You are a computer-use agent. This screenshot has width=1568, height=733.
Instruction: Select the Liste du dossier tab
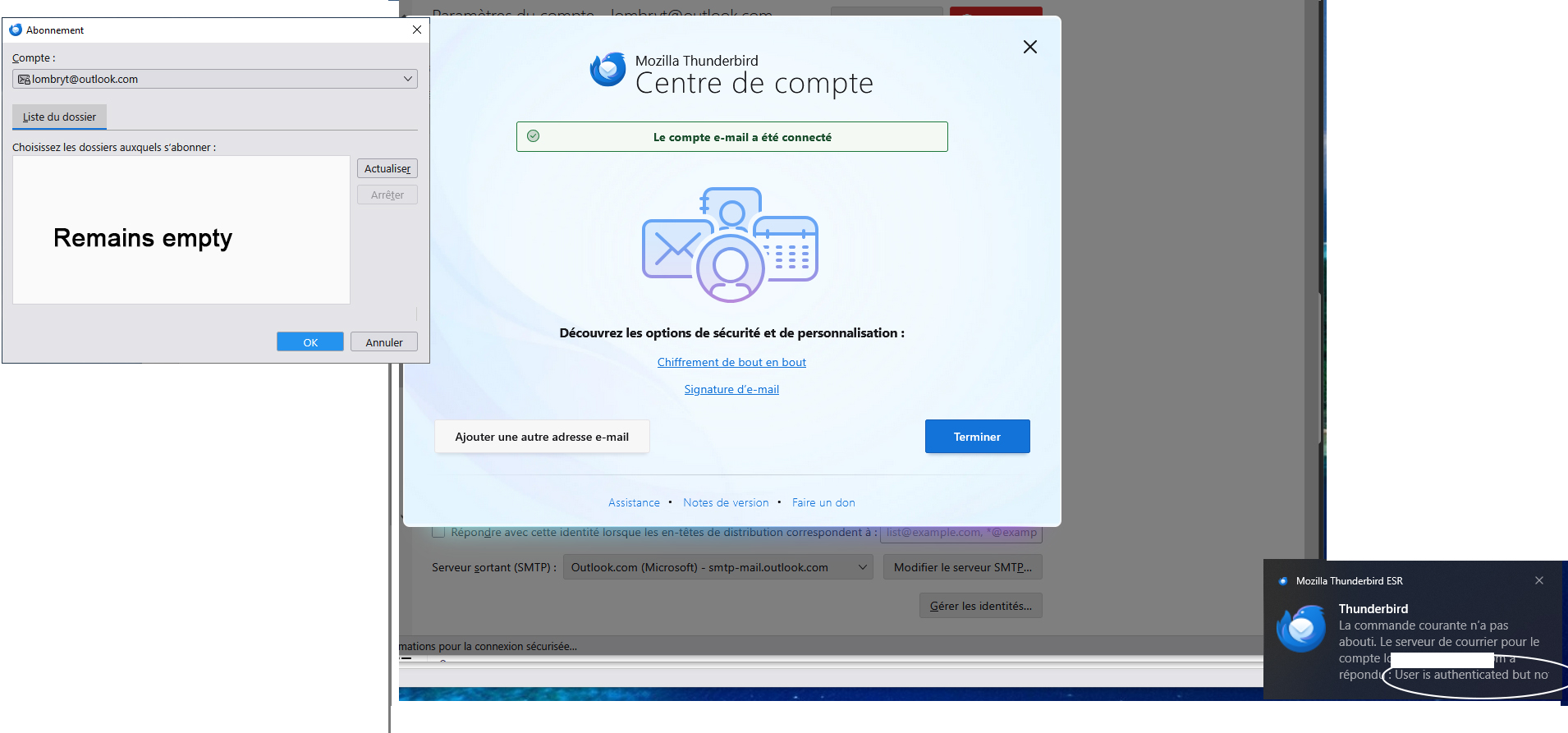point(59,117)
